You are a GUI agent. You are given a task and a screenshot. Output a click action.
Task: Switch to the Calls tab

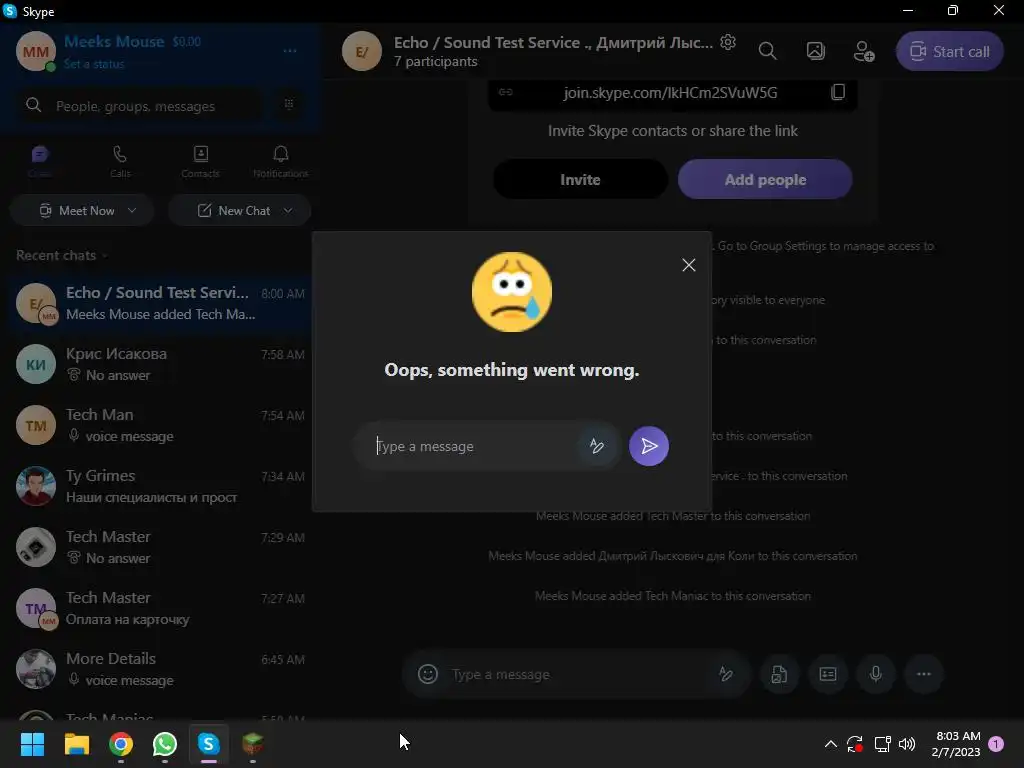(120, 161)
